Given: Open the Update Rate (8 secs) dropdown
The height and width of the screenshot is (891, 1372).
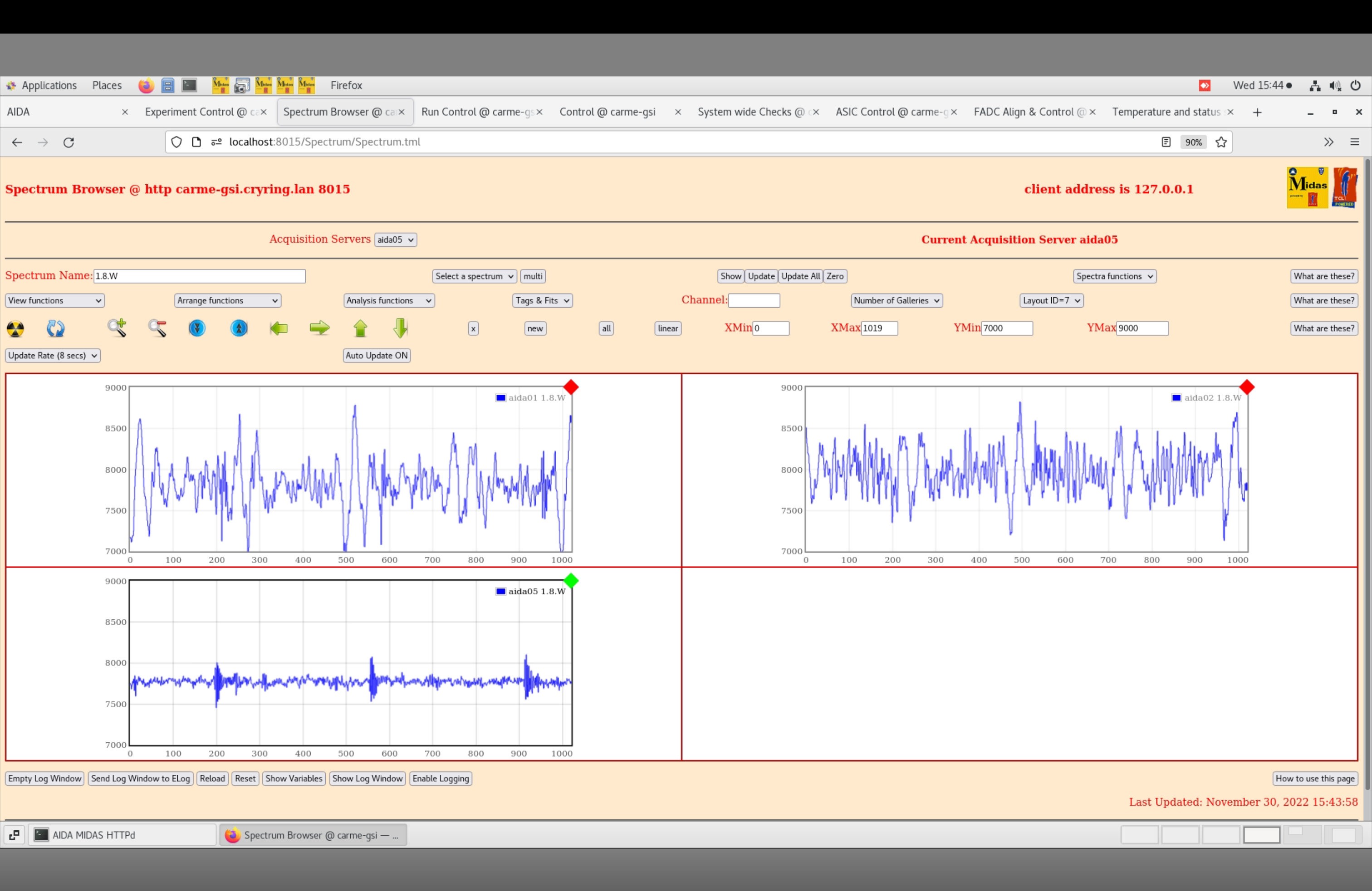Looking at the screenshot, I should 53,356.
